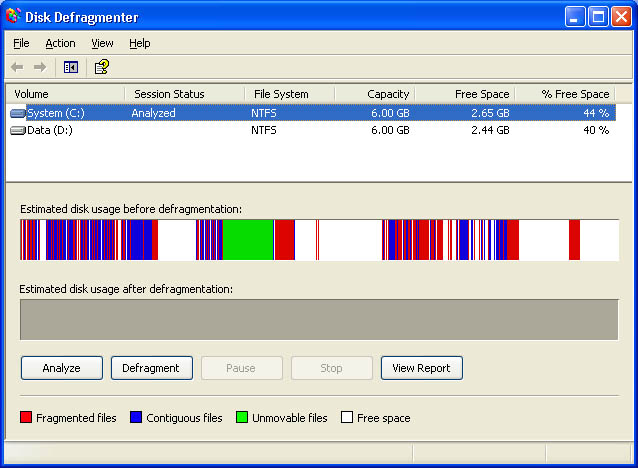Screen dimensions: 638x468
Task: Open the Action menu
Action: (x=60, y=43)
